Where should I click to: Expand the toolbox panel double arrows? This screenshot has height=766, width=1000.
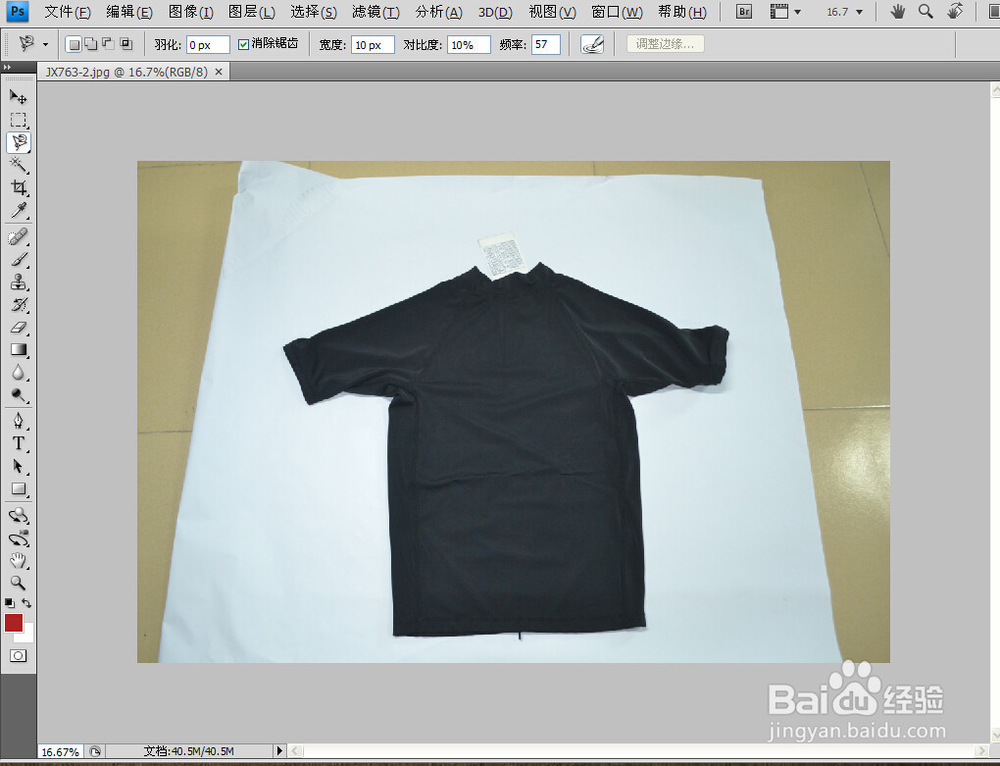tap(7, 67)
